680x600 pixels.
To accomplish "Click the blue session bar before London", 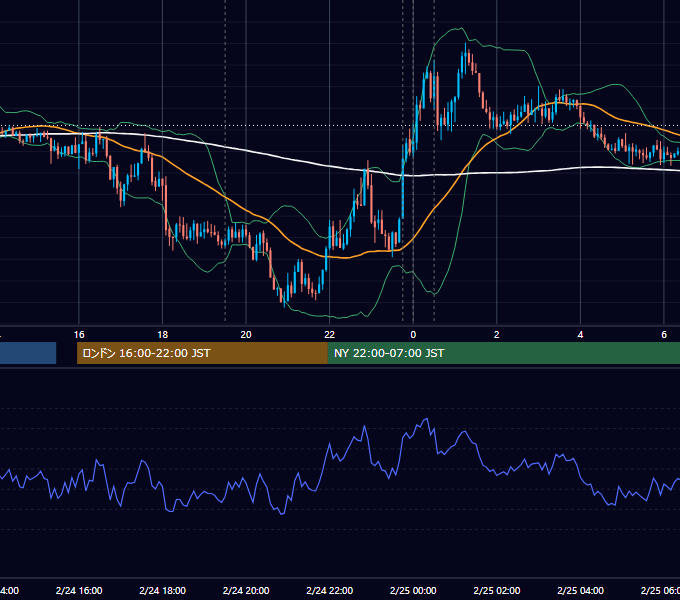I will 28,353.
